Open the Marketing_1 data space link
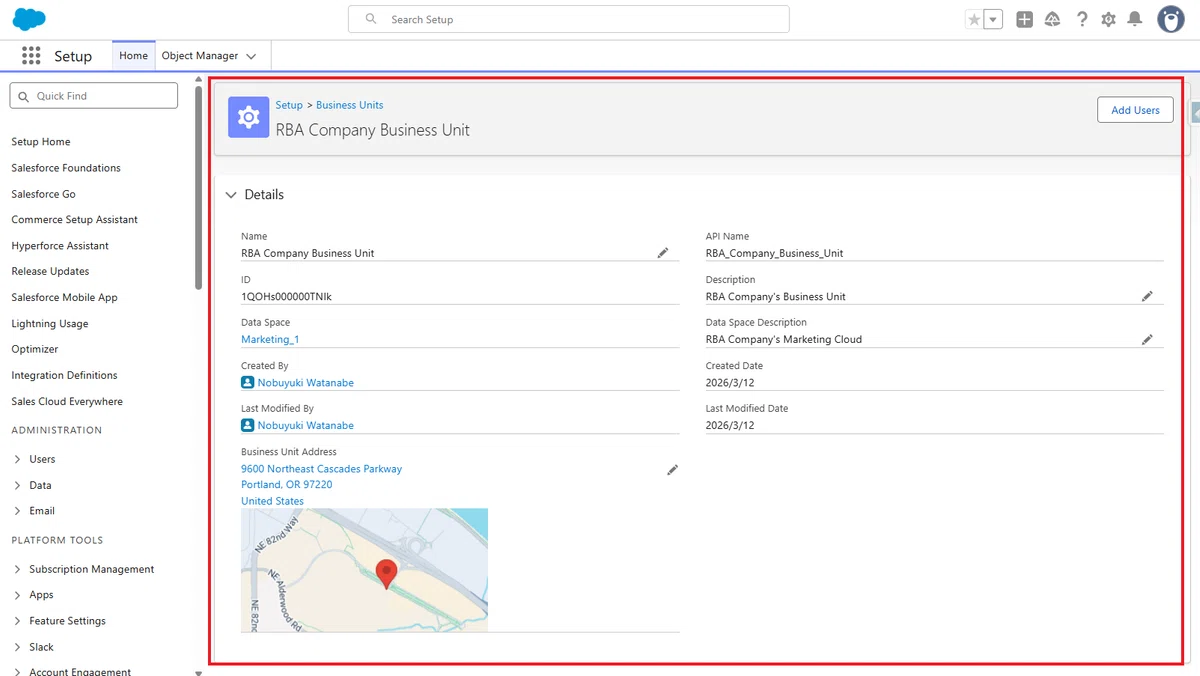Viewport: 1200px width, 676px height. [x=270, y=339]
